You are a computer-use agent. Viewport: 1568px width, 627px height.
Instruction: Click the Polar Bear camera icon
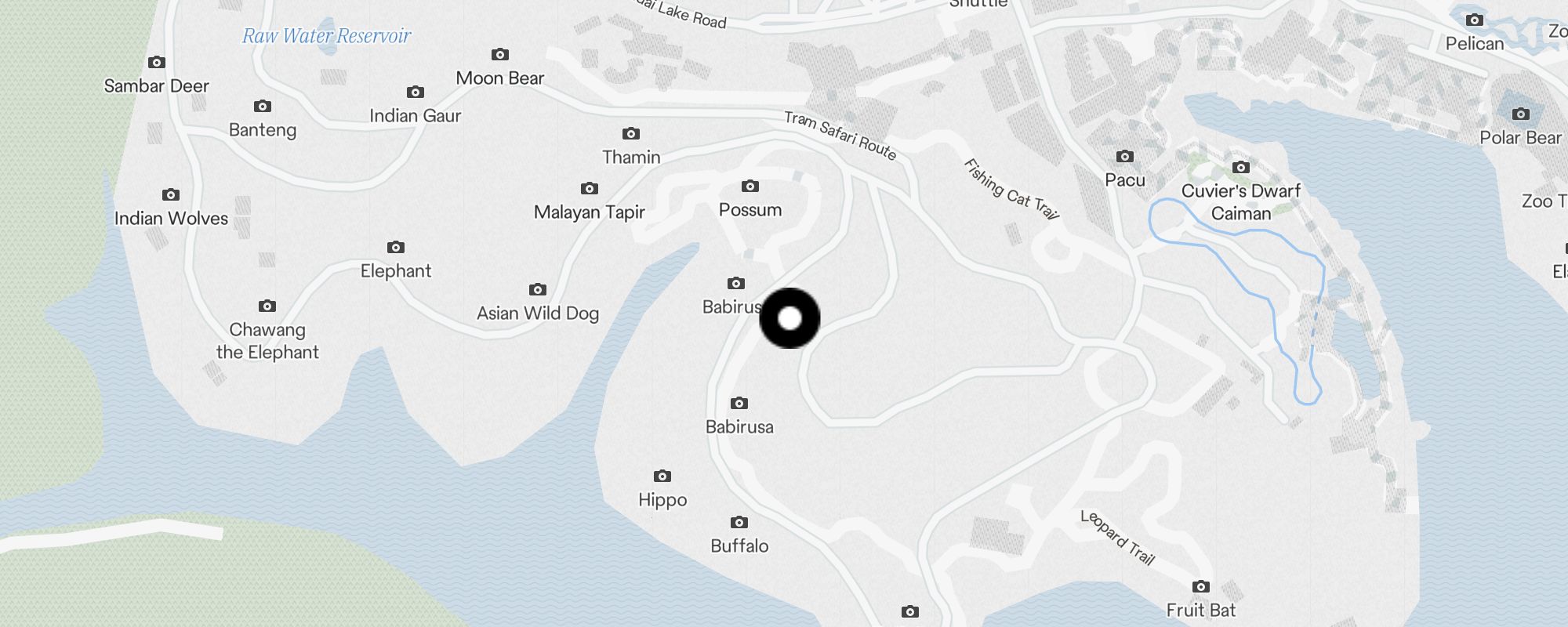(x=1521, y=114)
